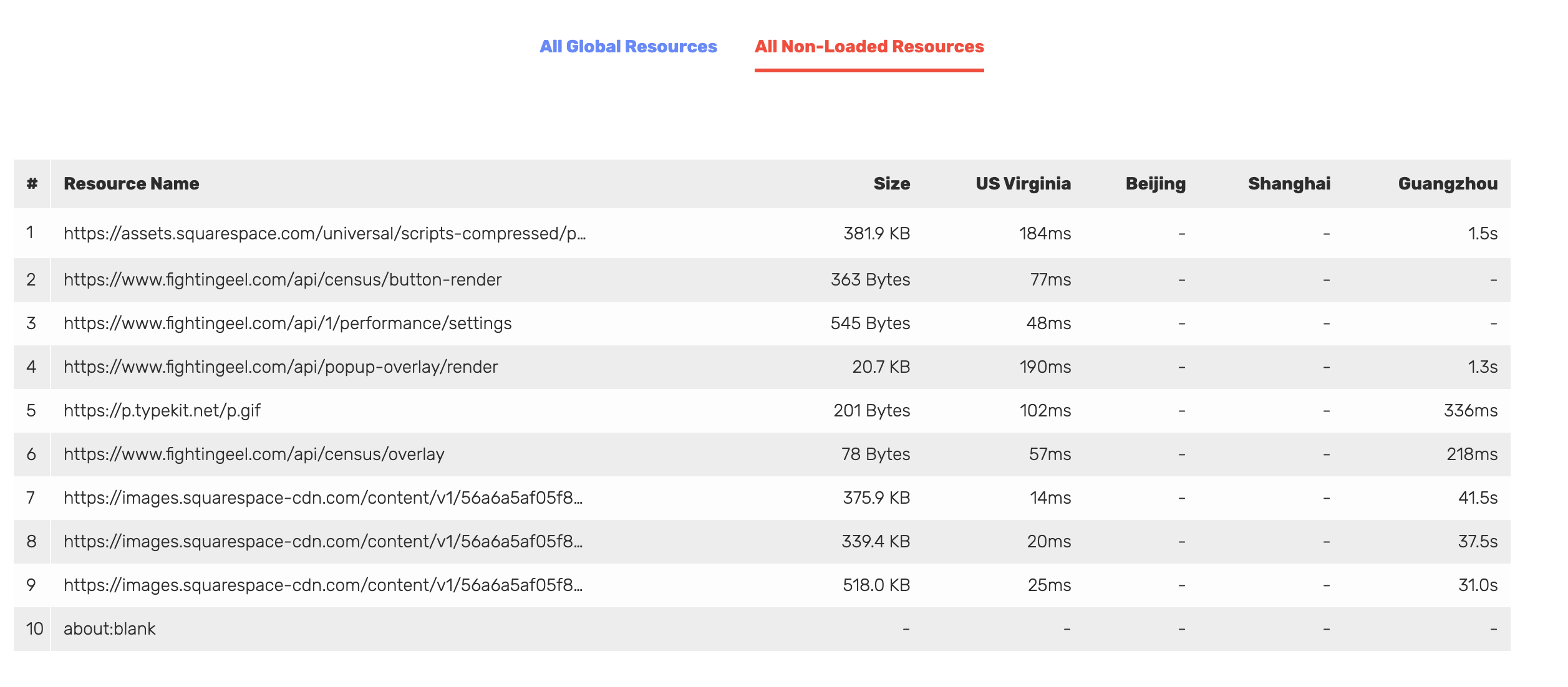Open the census/overlay resource URL

pos(254,454)
